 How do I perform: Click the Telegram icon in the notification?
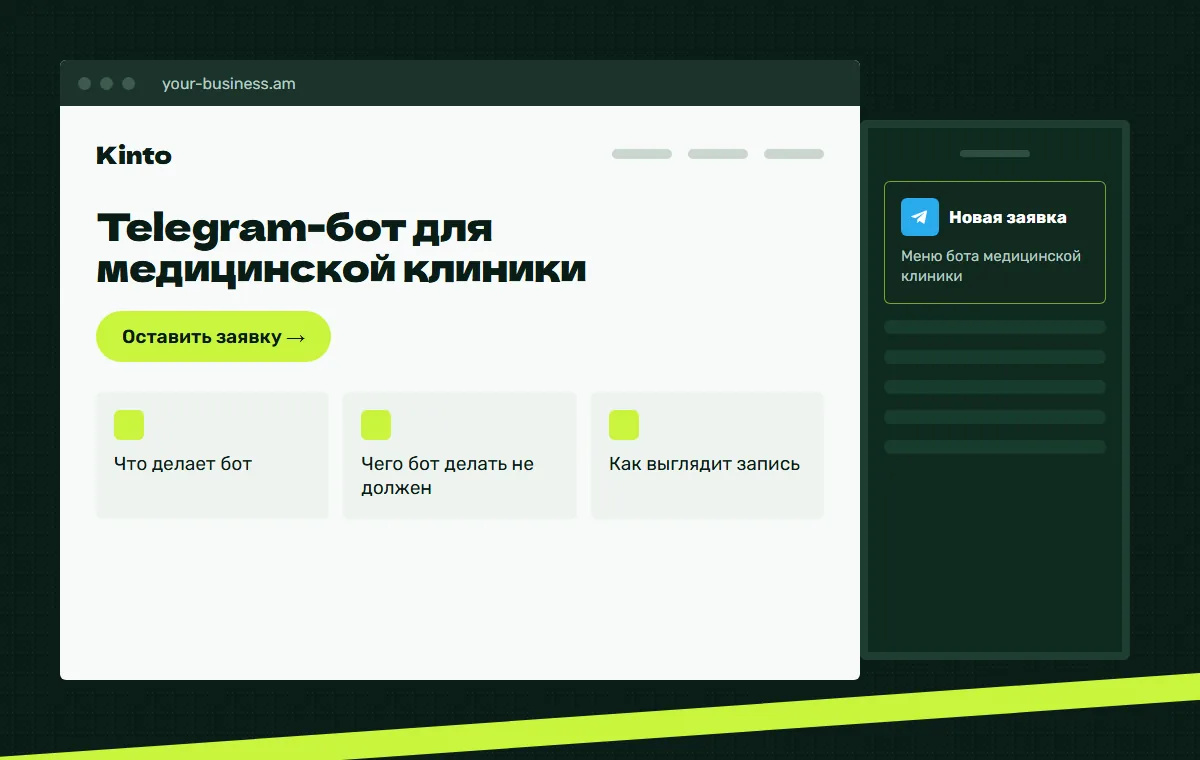[x=920, y=217]
